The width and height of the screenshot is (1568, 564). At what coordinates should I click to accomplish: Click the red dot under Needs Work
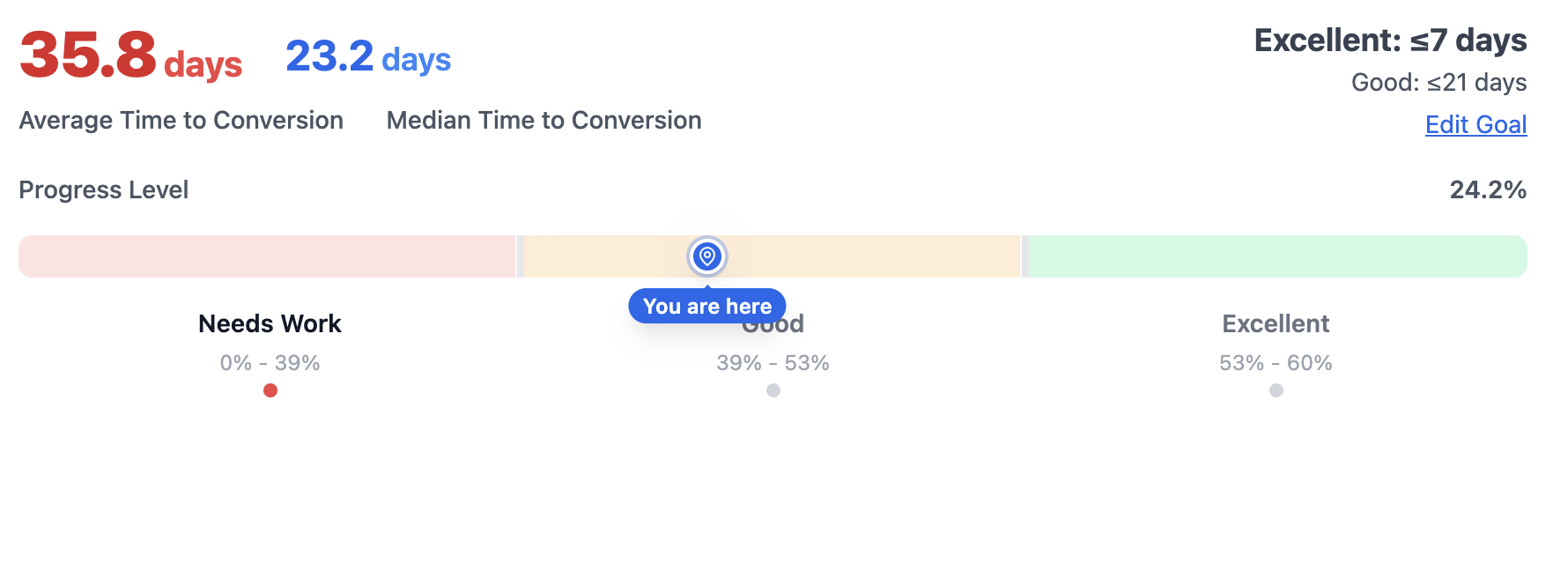pyautogui.click(x=270, y=390)
